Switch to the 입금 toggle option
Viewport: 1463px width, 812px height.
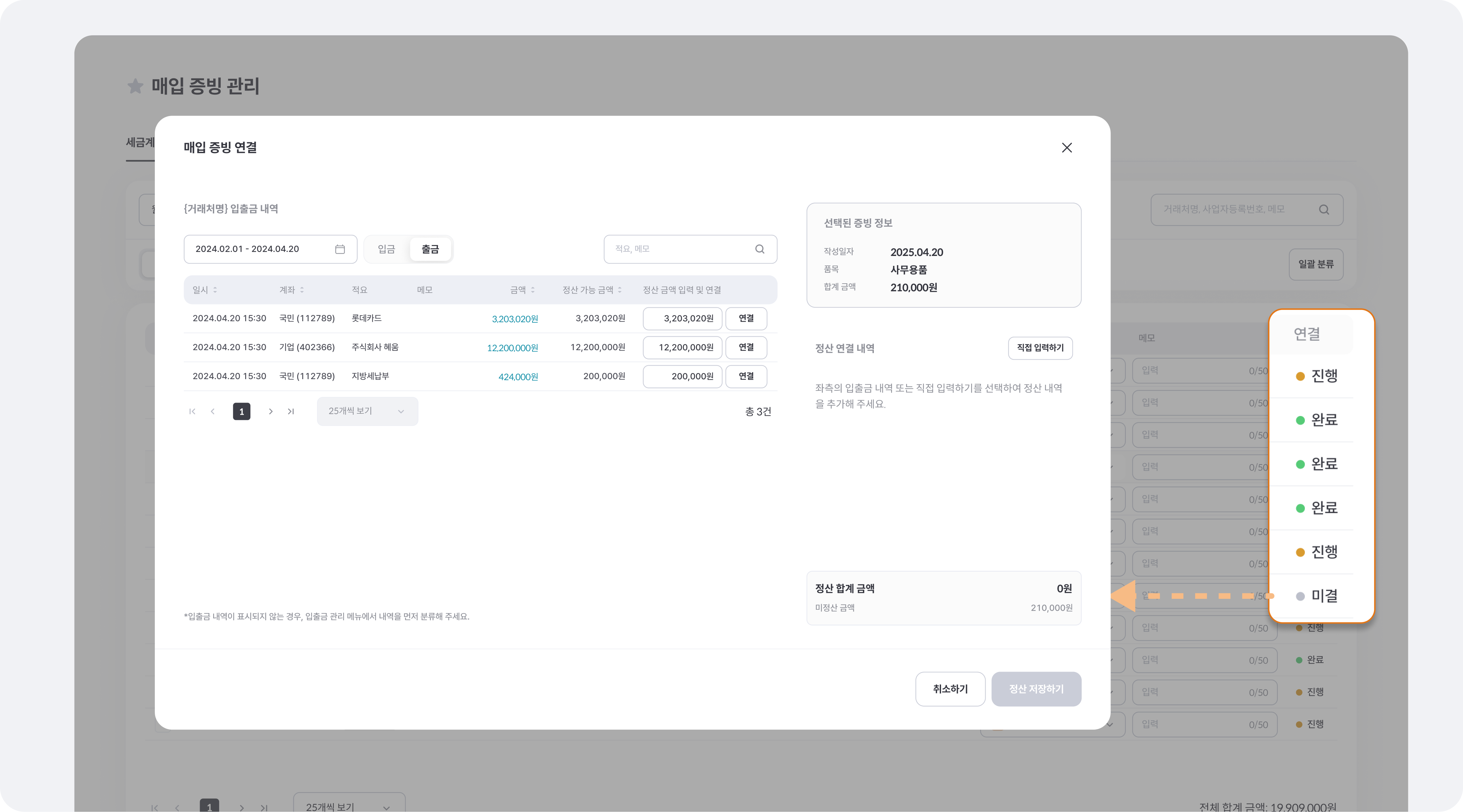386,249
